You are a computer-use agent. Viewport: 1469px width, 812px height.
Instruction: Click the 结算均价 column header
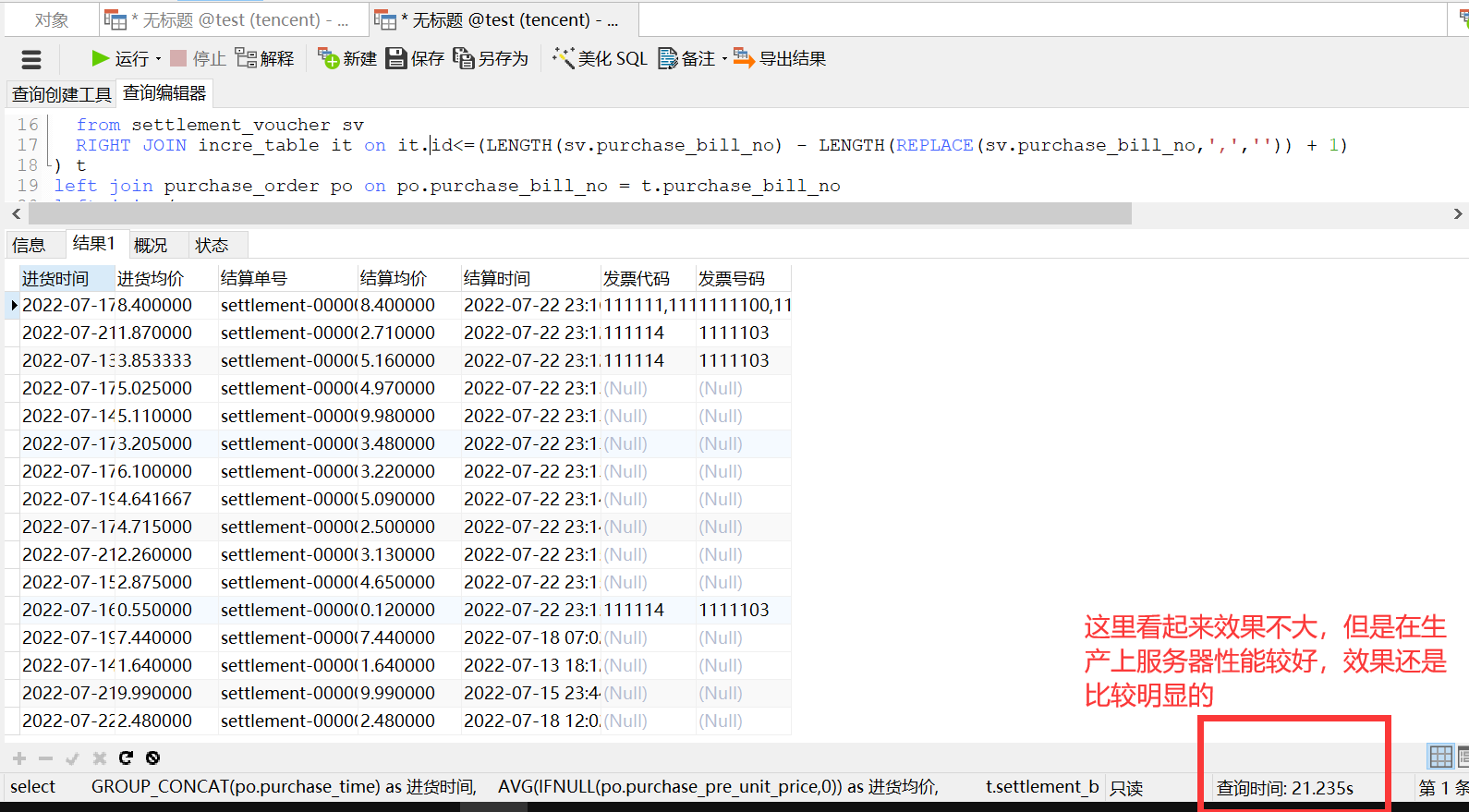[x=410, y=278]
